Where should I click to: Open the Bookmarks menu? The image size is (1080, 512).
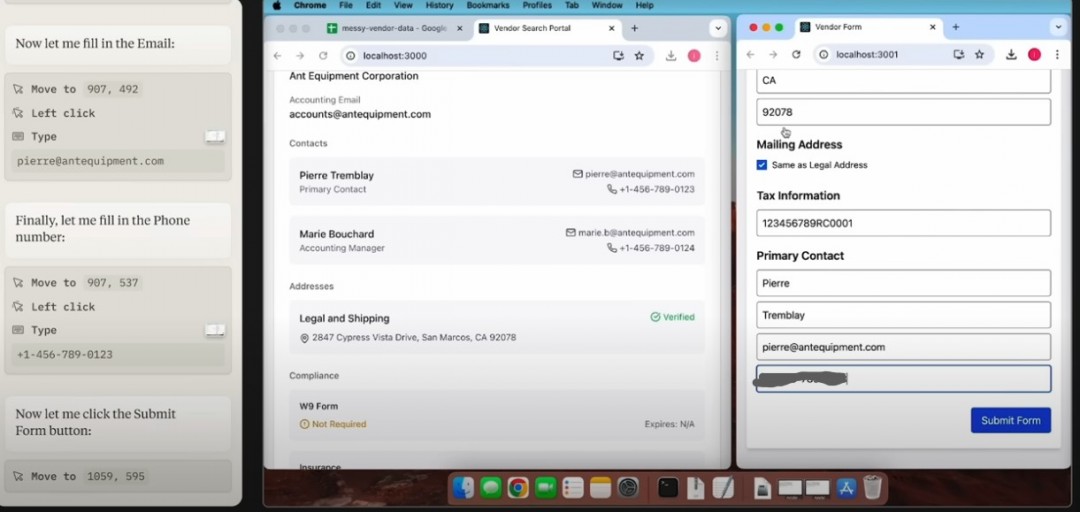(x=488, y=6)
